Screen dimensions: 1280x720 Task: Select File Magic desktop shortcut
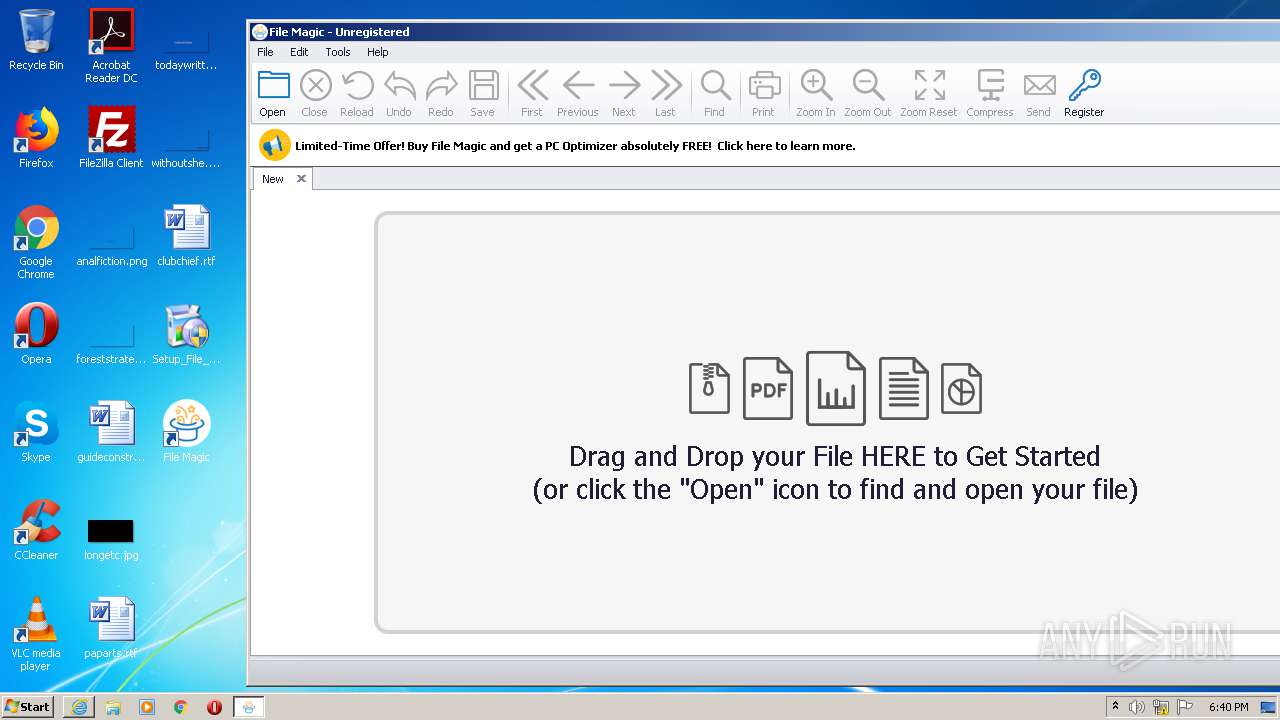pos(187,432)
